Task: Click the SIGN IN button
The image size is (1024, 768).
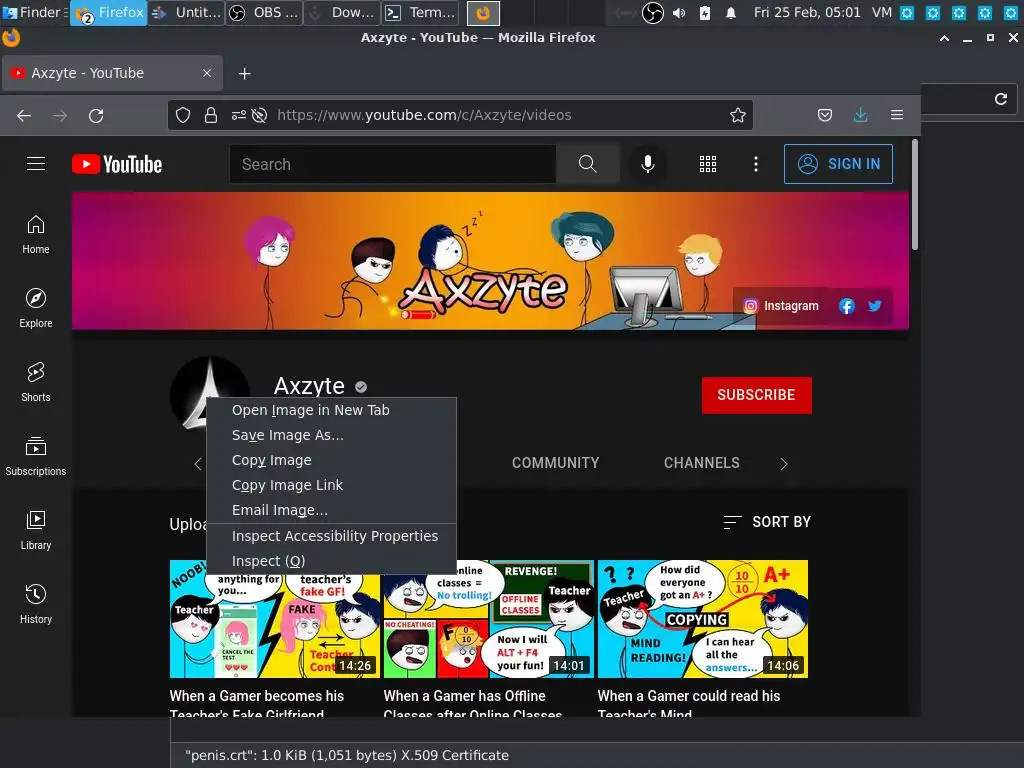Action: click(839, 164)
